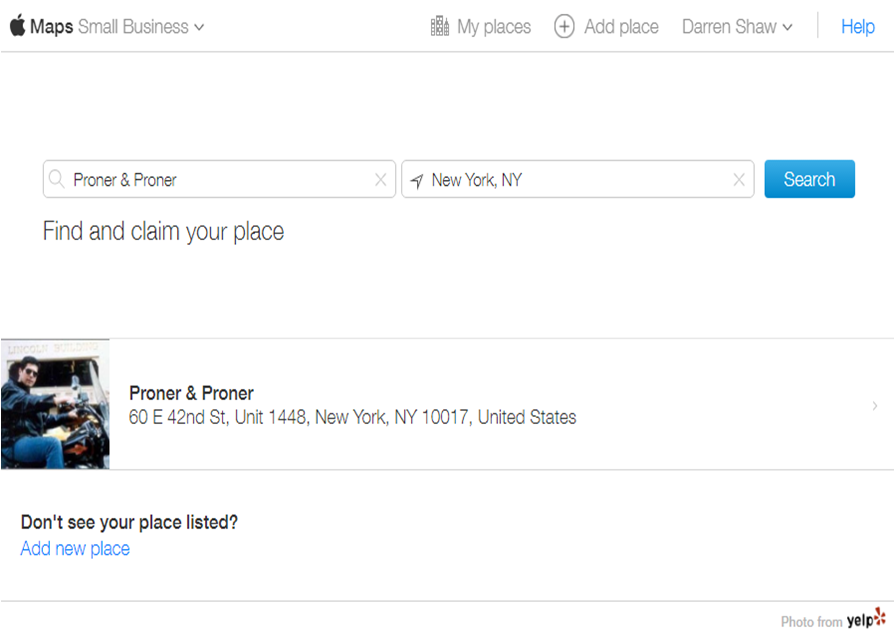
Task: Go to My places
Action: (x=494, y=27)
